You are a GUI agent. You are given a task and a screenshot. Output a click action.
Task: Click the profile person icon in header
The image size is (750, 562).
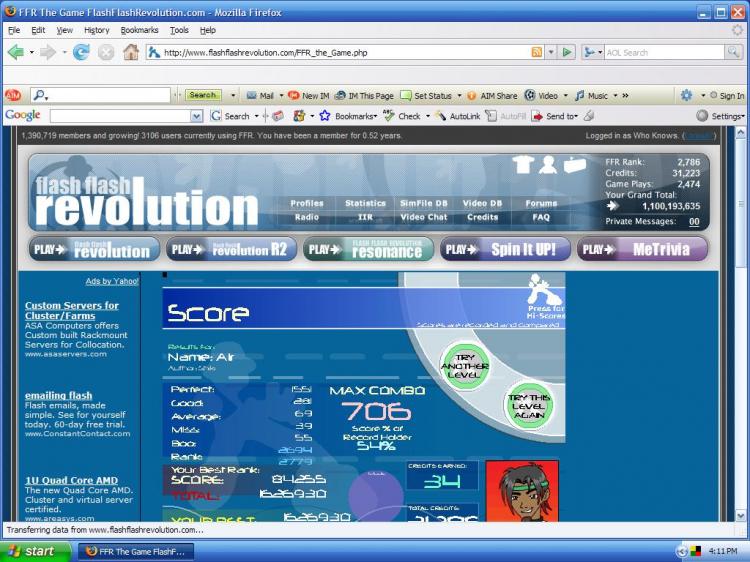(x=548, y=165)
